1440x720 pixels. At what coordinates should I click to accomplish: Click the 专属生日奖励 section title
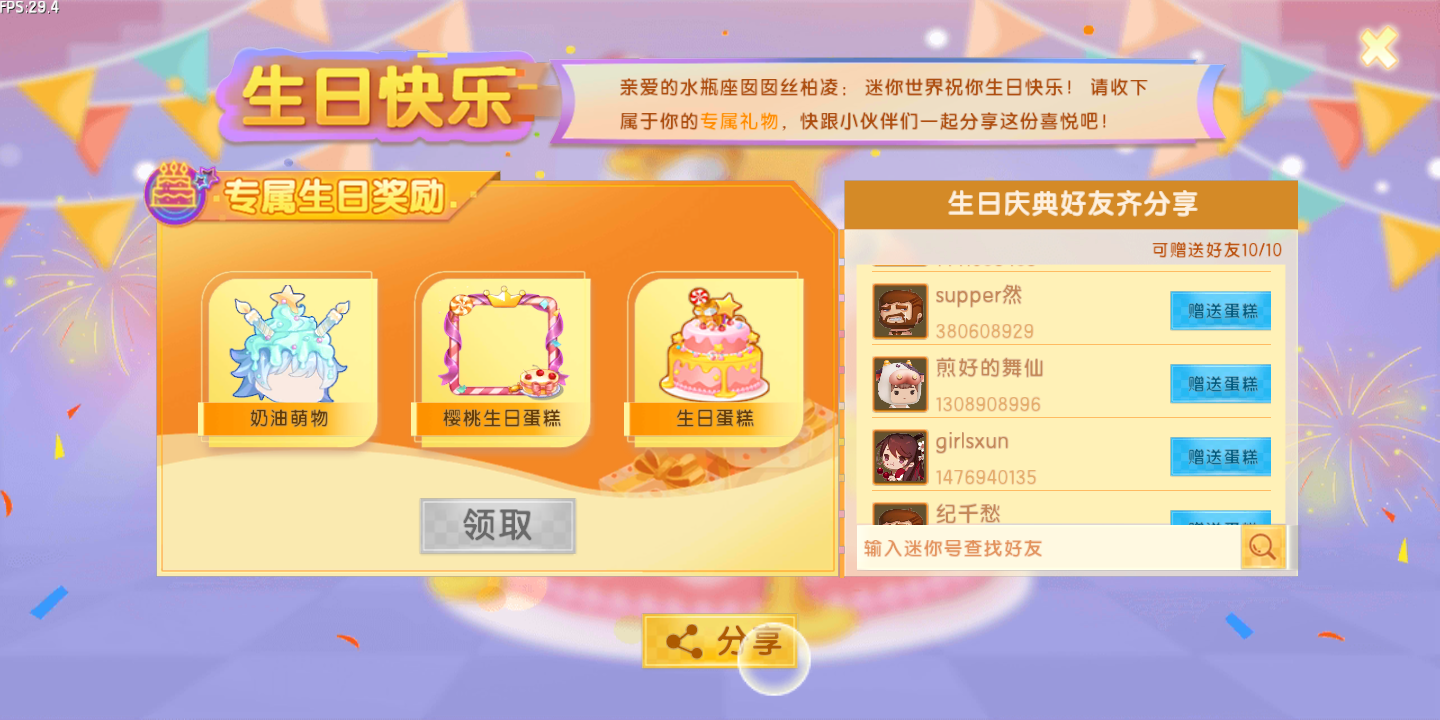(335, 198)
